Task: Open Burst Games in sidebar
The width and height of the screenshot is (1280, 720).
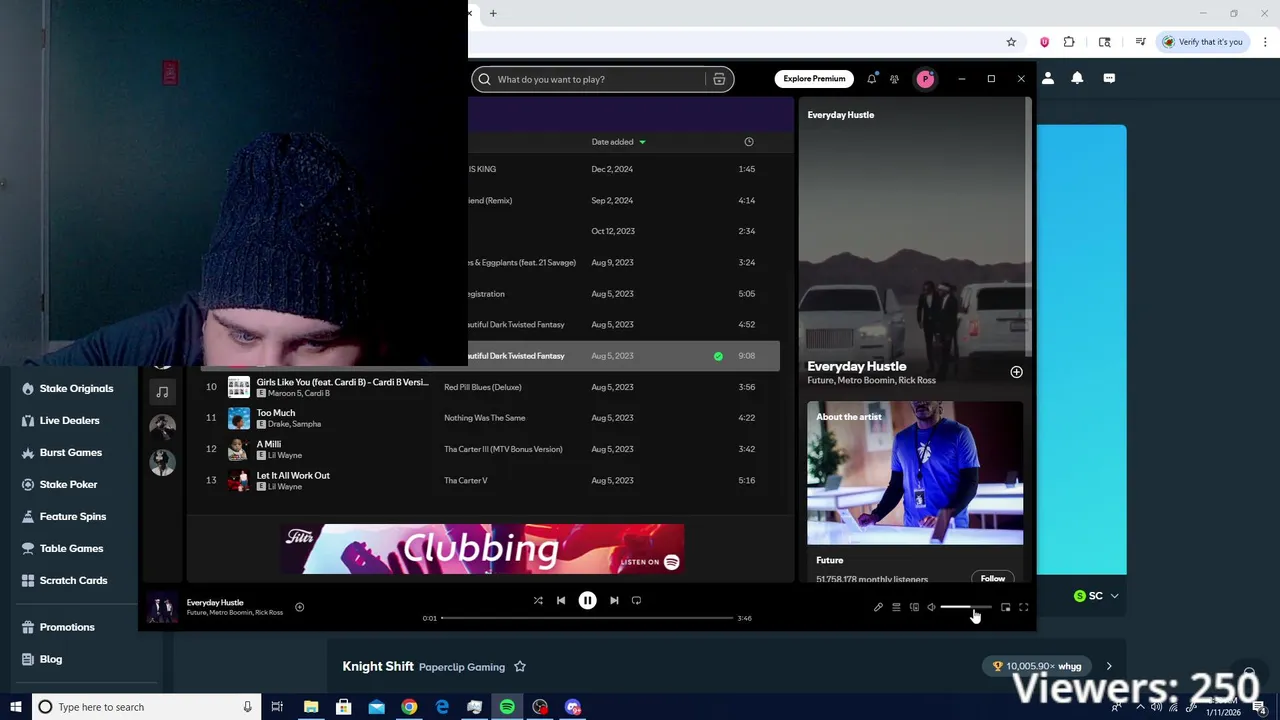Action: coord(70,452)
